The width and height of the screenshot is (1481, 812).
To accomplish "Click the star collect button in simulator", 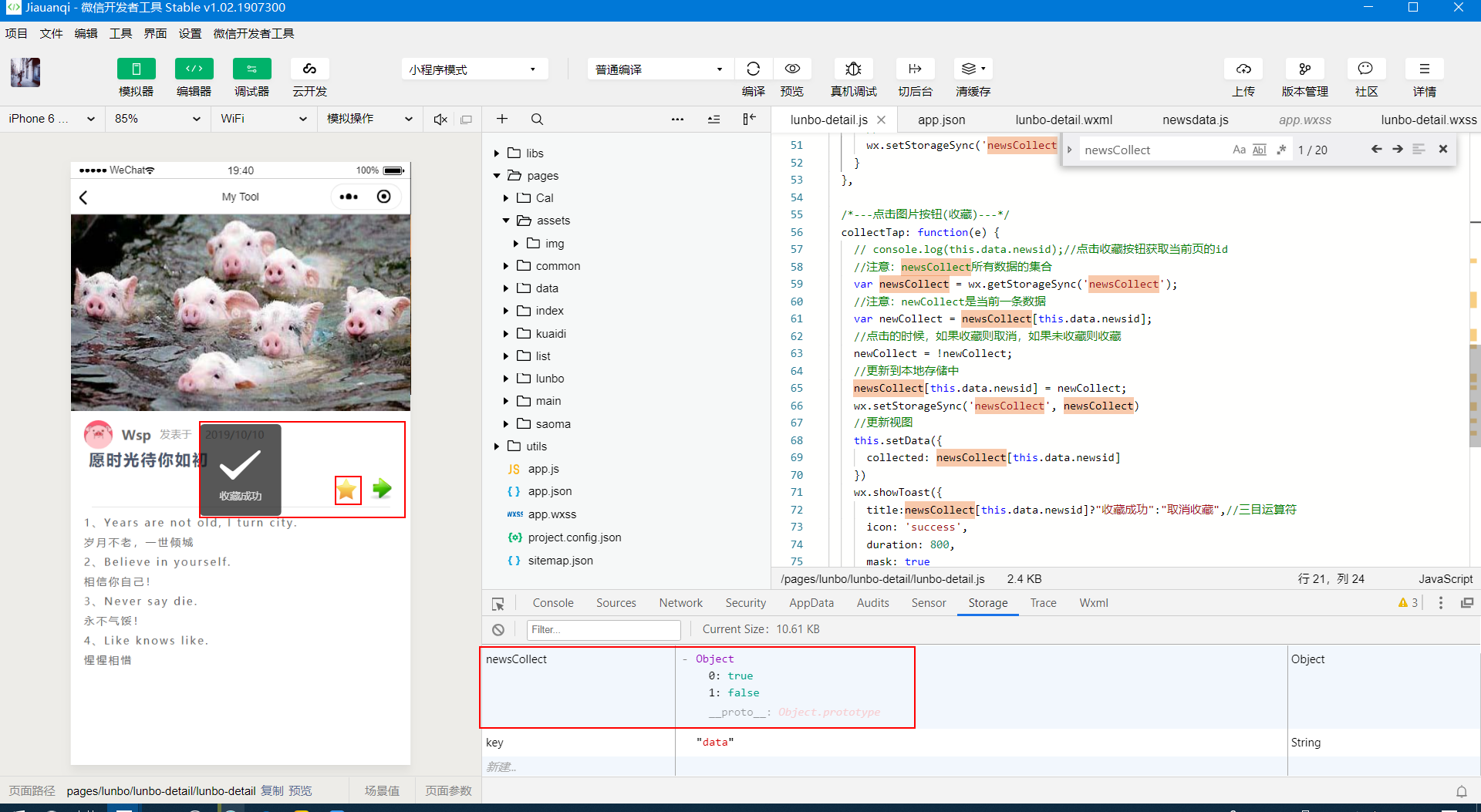I will coord(348,489).
